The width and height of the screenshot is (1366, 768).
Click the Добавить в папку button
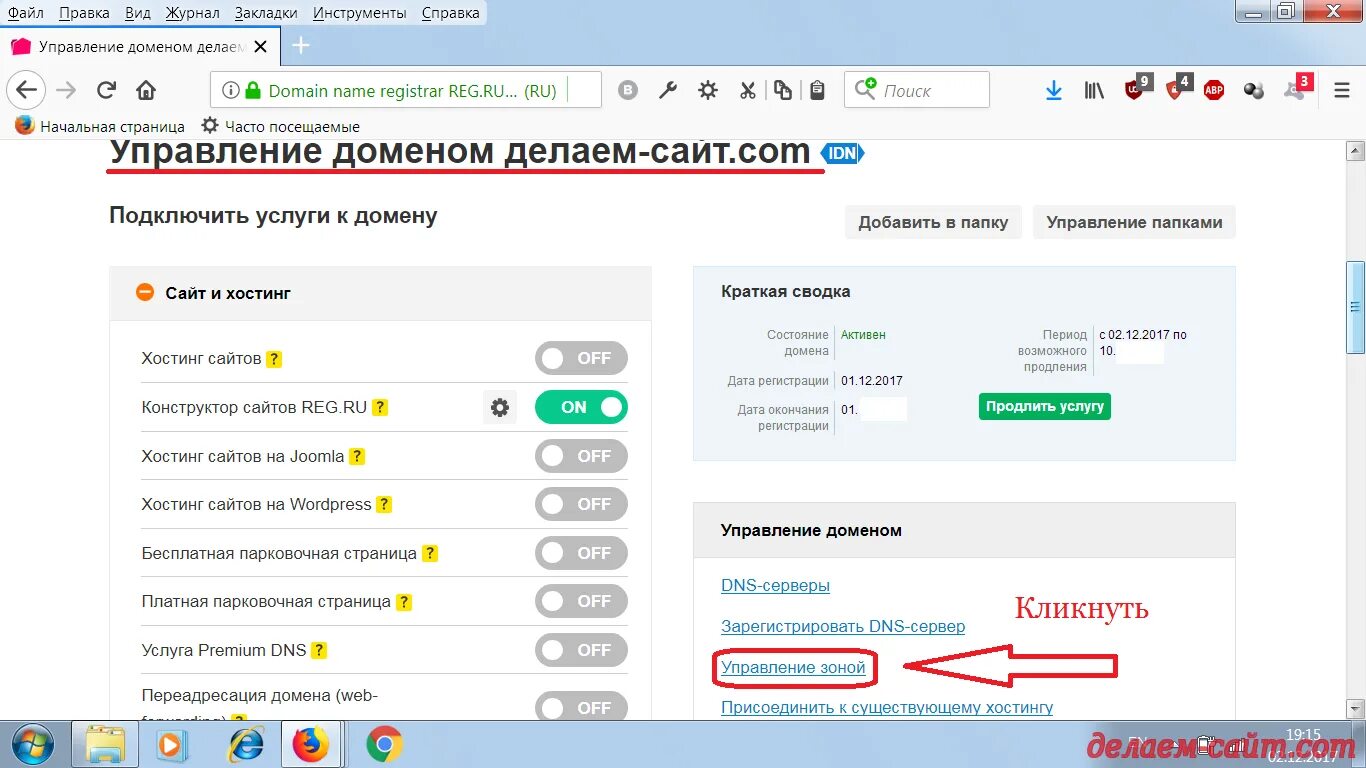(x=933, y=222)
